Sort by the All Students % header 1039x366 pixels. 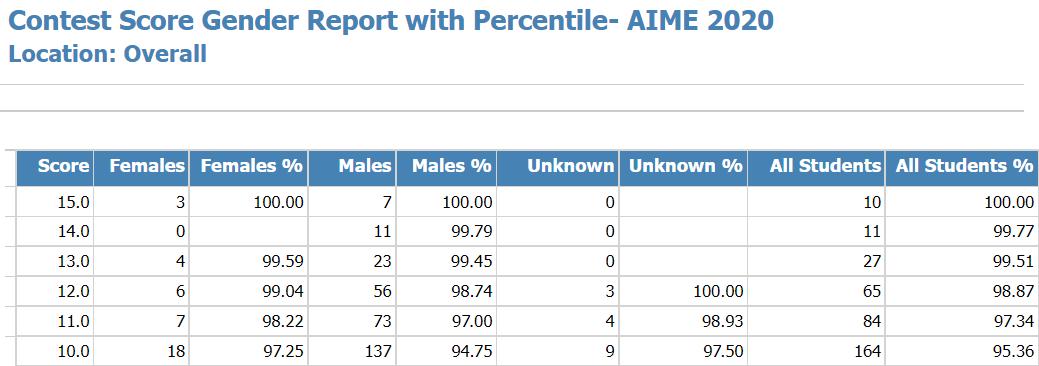[x=962, y=168]
